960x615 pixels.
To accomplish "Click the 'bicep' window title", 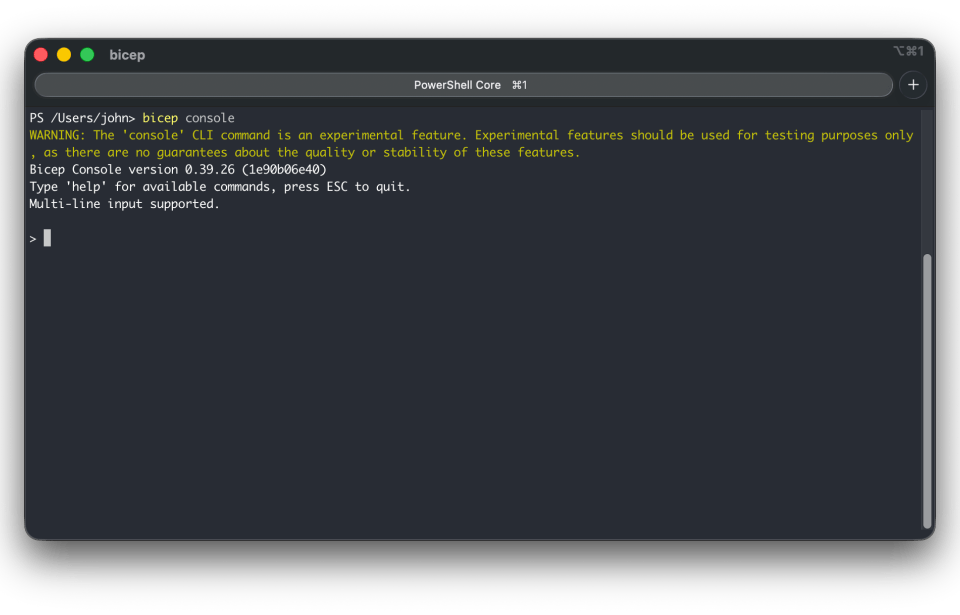I will [127, 55].
